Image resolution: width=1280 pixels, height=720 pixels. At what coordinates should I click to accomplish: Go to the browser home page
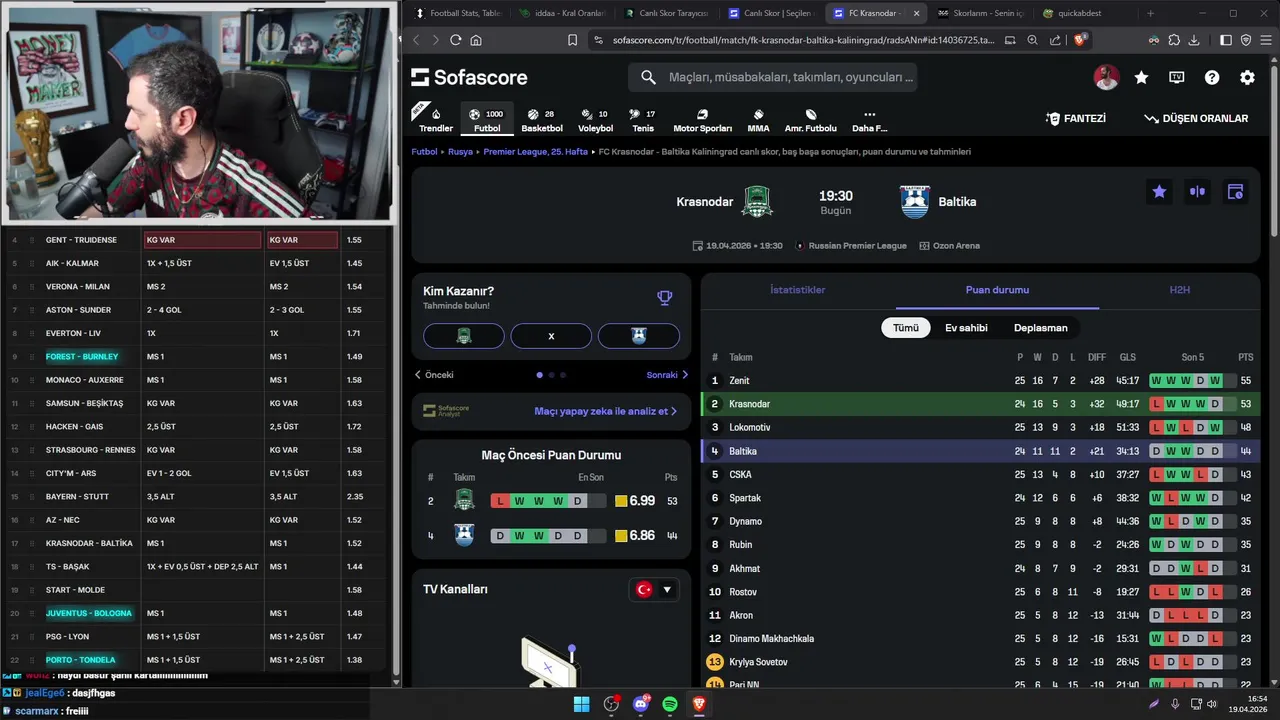pyautogui.click(x=476, y=40)
